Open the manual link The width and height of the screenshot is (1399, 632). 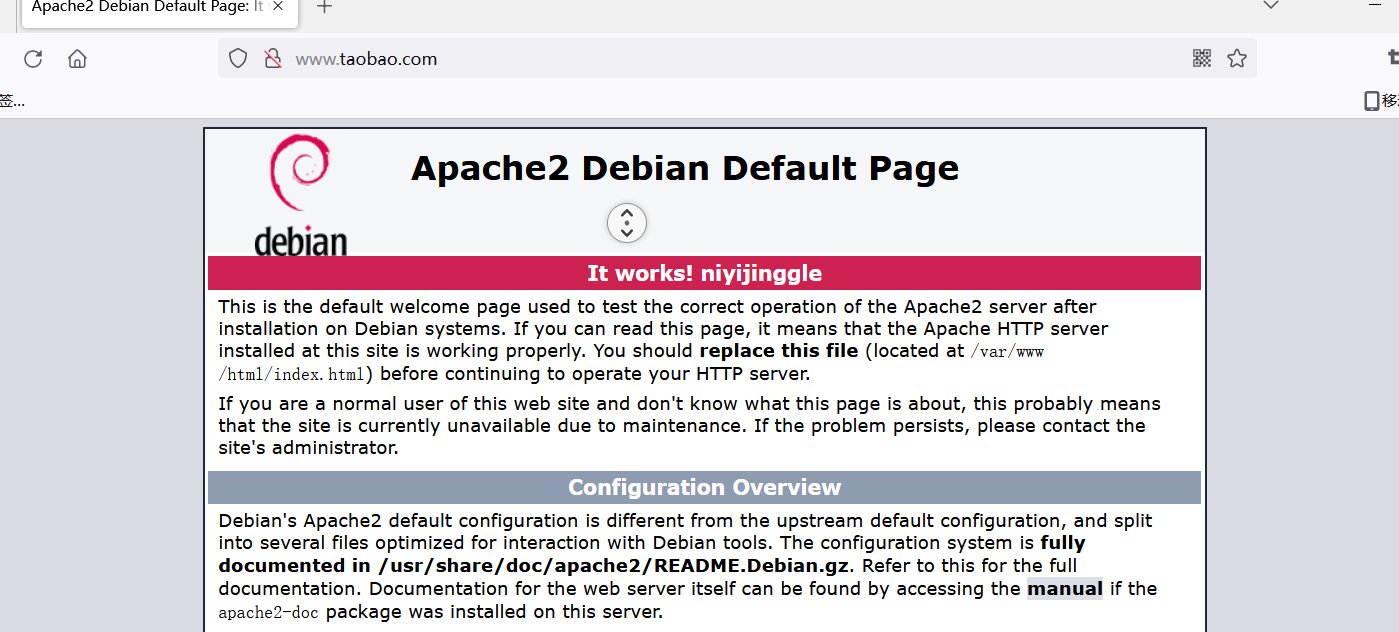1065,589
